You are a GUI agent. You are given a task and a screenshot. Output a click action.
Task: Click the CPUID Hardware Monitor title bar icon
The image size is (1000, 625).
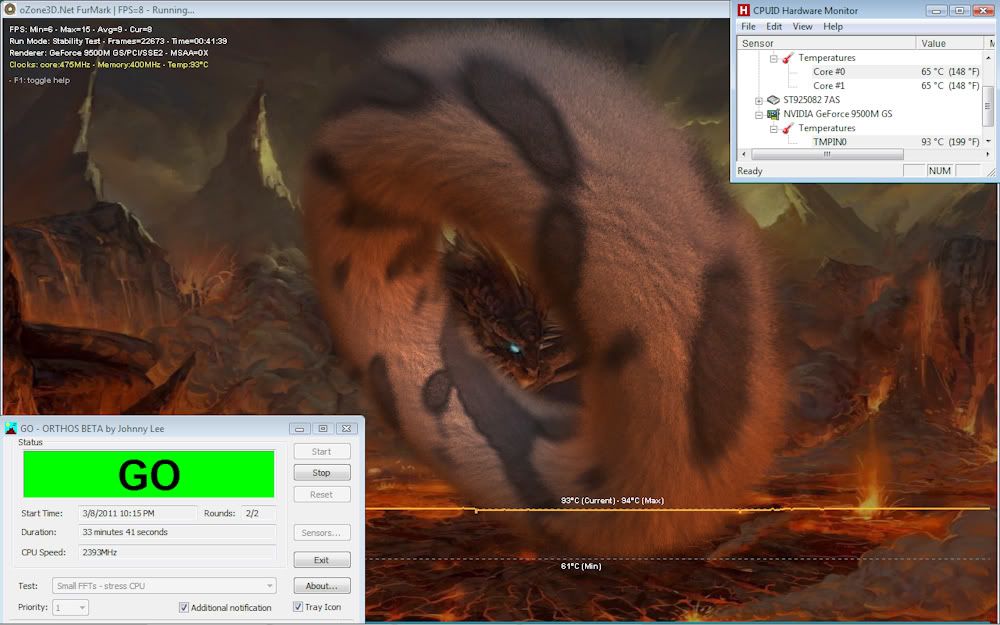pyautogui.click(x=743, y=10)
